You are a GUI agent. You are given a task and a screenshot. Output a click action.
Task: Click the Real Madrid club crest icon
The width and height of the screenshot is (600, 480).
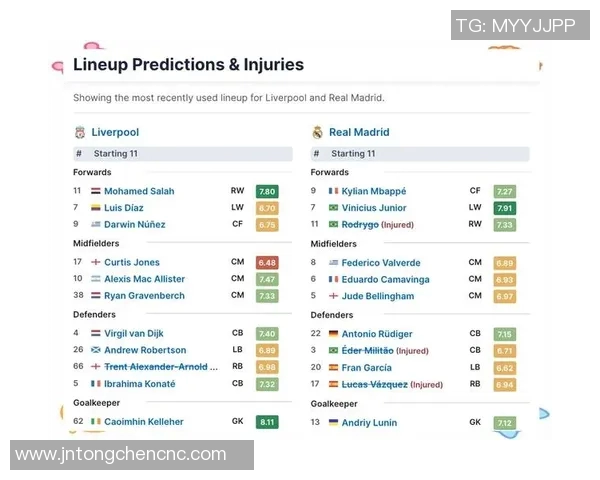[317, 132]
